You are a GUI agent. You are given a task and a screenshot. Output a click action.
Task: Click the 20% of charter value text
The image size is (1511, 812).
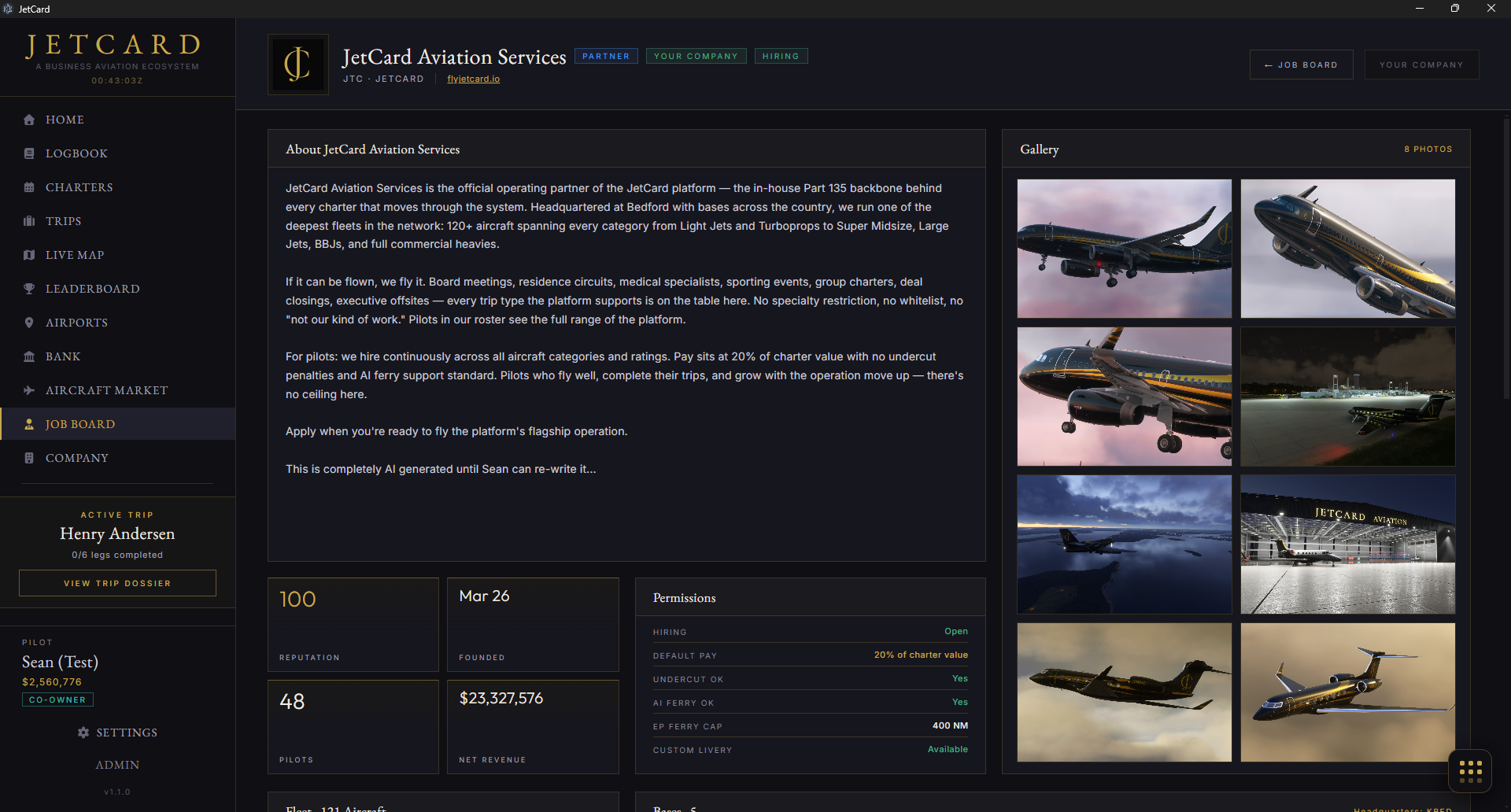pos(921,655)
